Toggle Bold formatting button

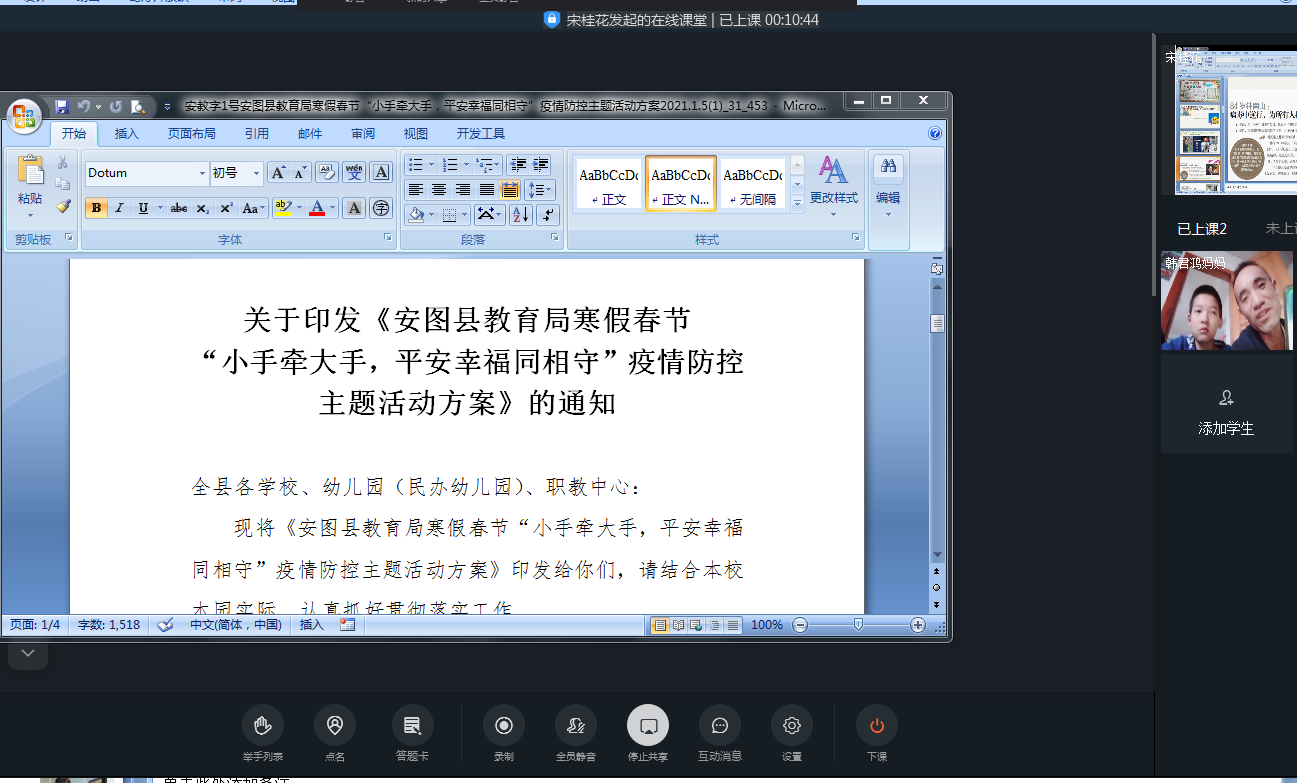[x=96, y=208]
